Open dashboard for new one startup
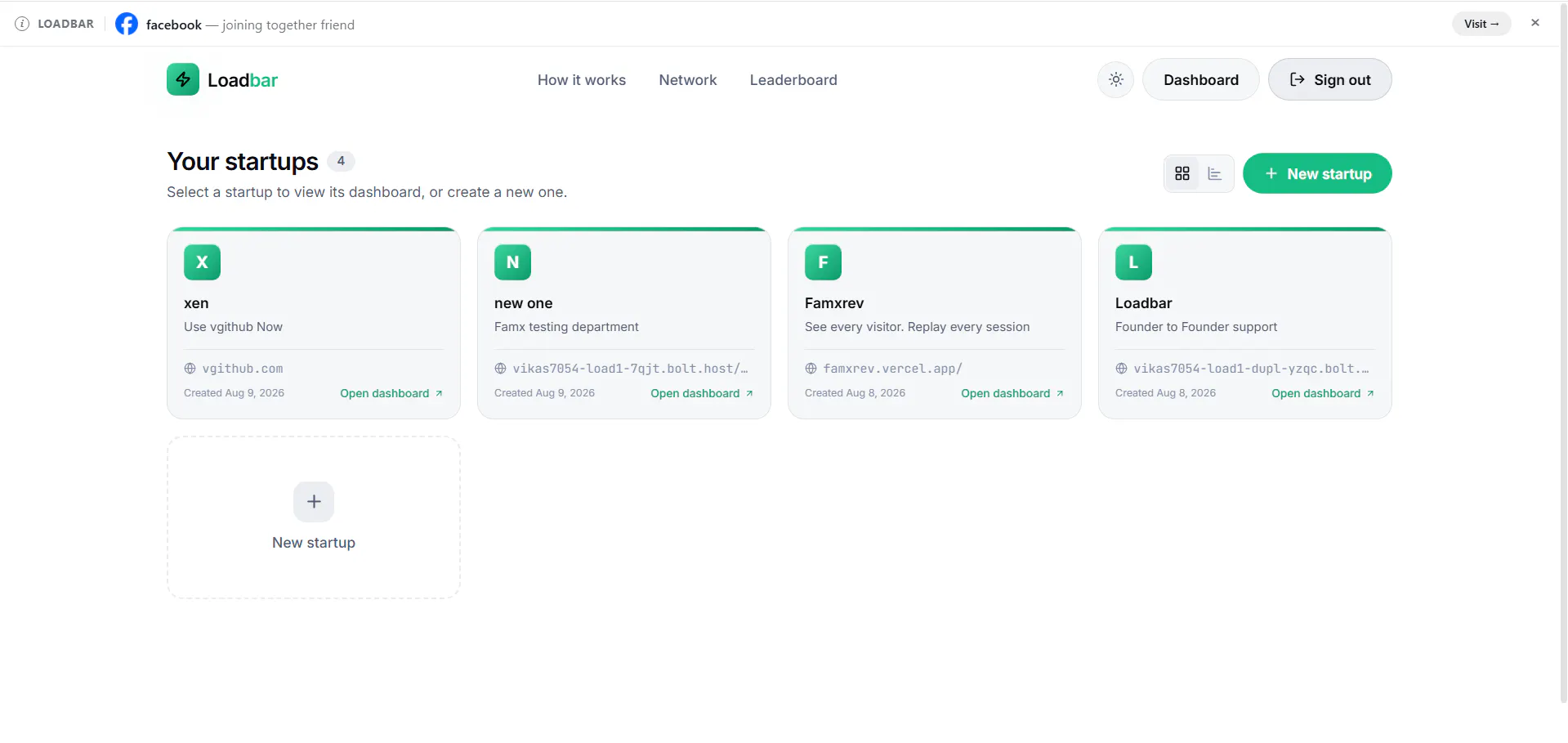 [702, 393]
